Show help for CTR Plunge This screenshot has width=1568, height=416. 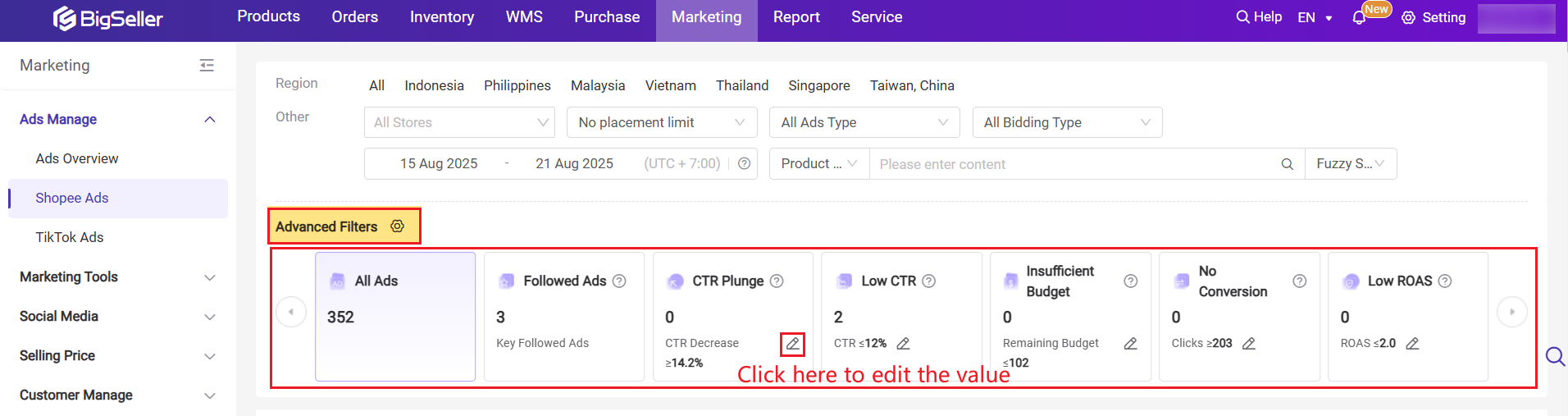tap(777, 281)
